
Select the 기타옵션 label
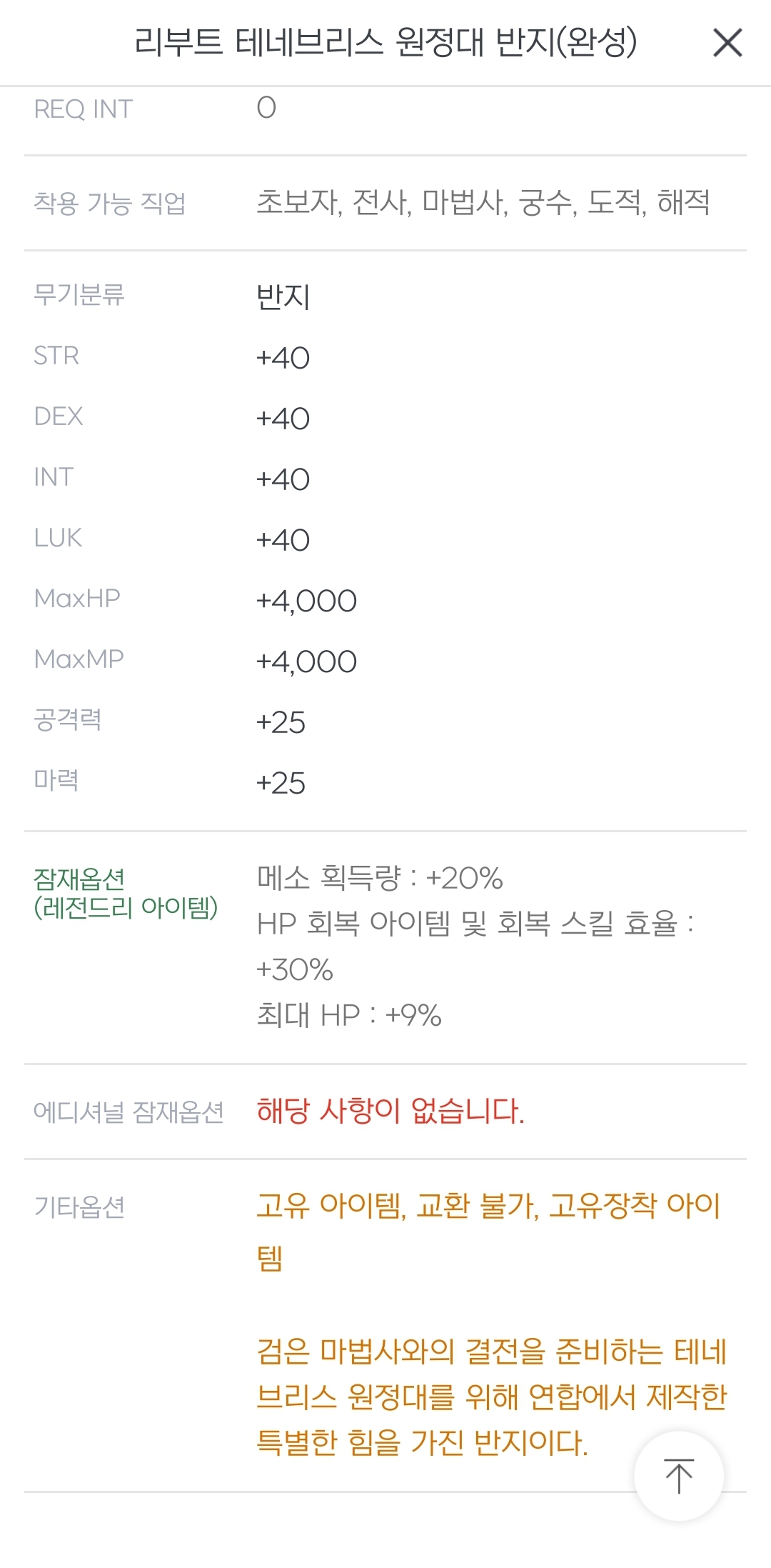click(79, 1207)
